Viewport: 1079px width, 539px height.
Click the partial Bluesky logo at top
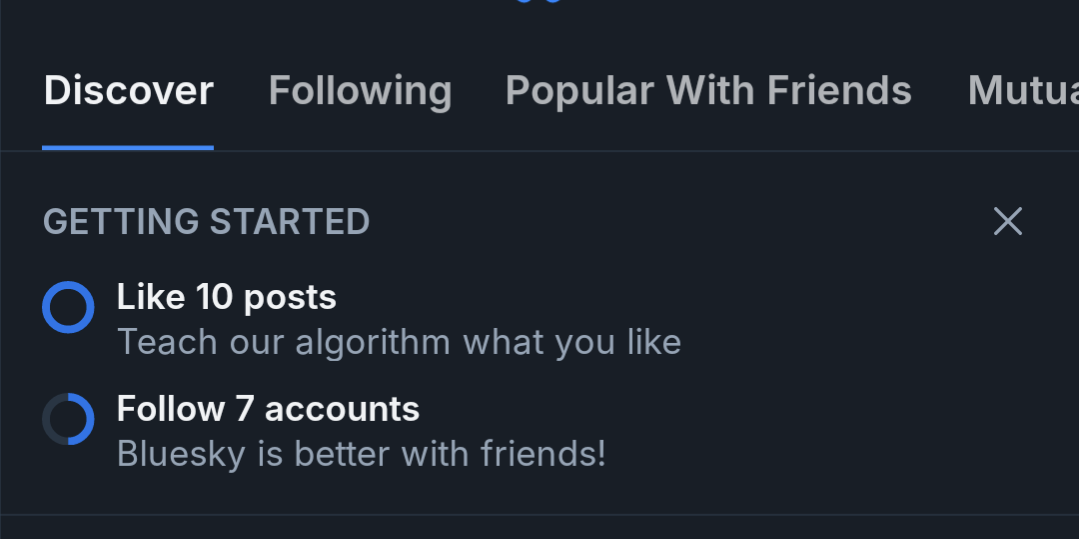click(x=539, y=1)
